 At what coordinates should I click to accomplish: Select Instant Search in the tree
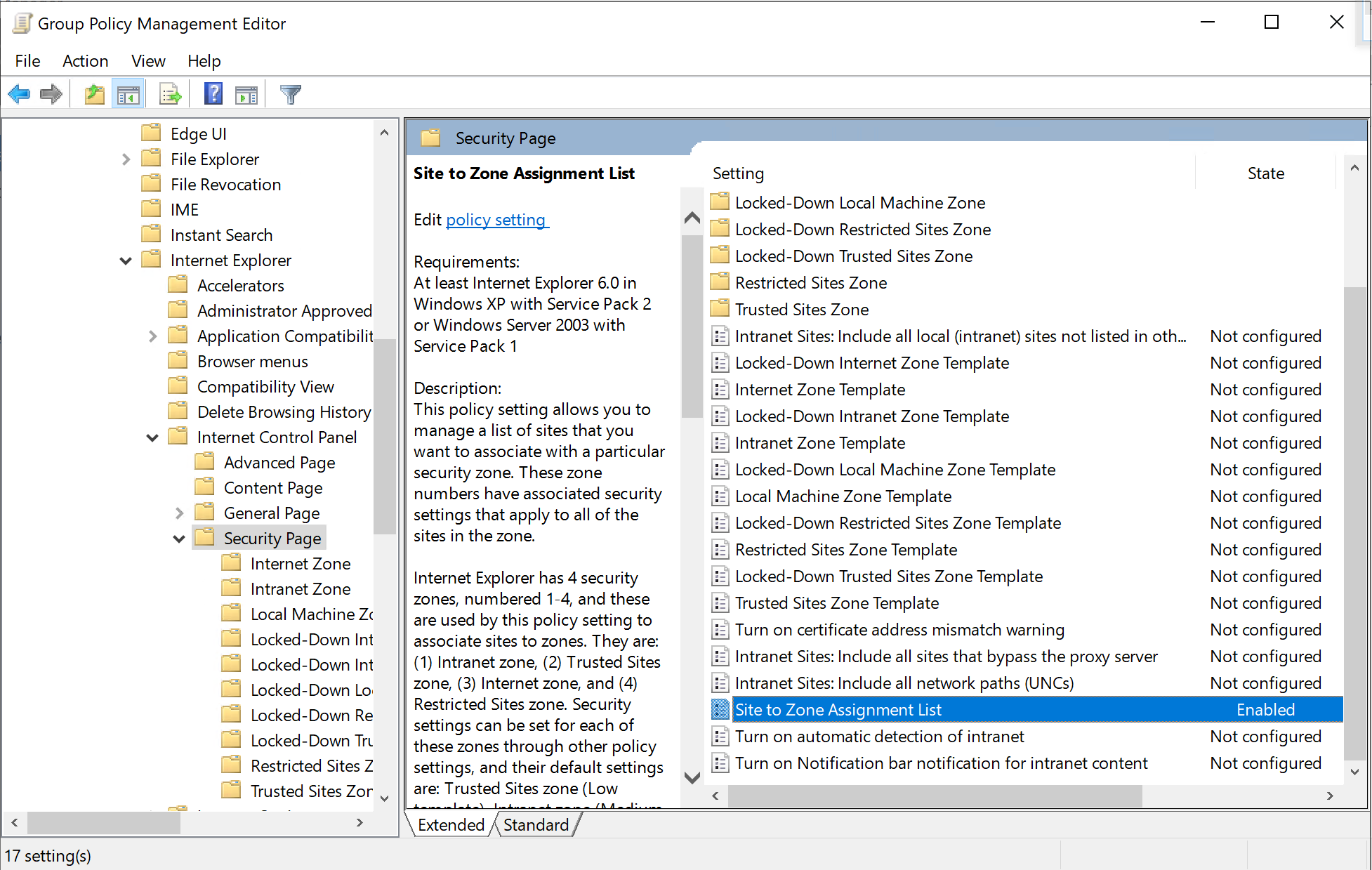(221, 235)
